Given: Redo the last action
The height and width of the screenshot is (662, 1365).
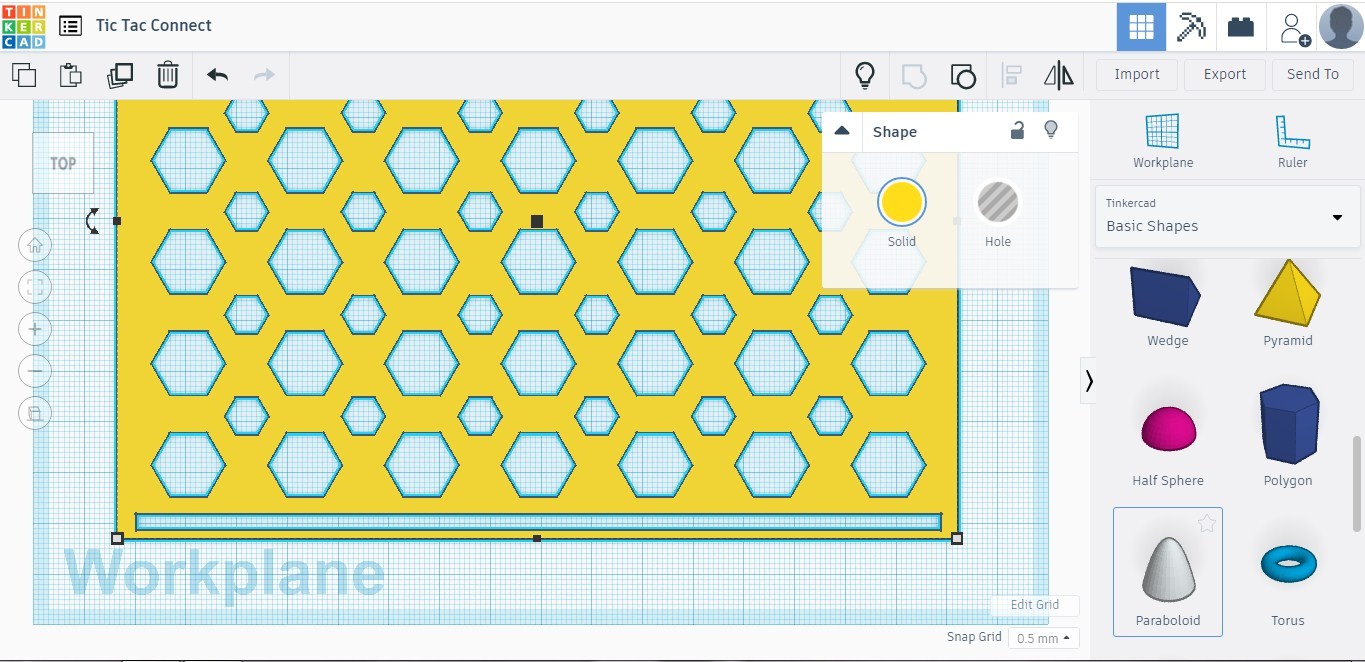Looking at the screenshot, I should tap(264, 75).
